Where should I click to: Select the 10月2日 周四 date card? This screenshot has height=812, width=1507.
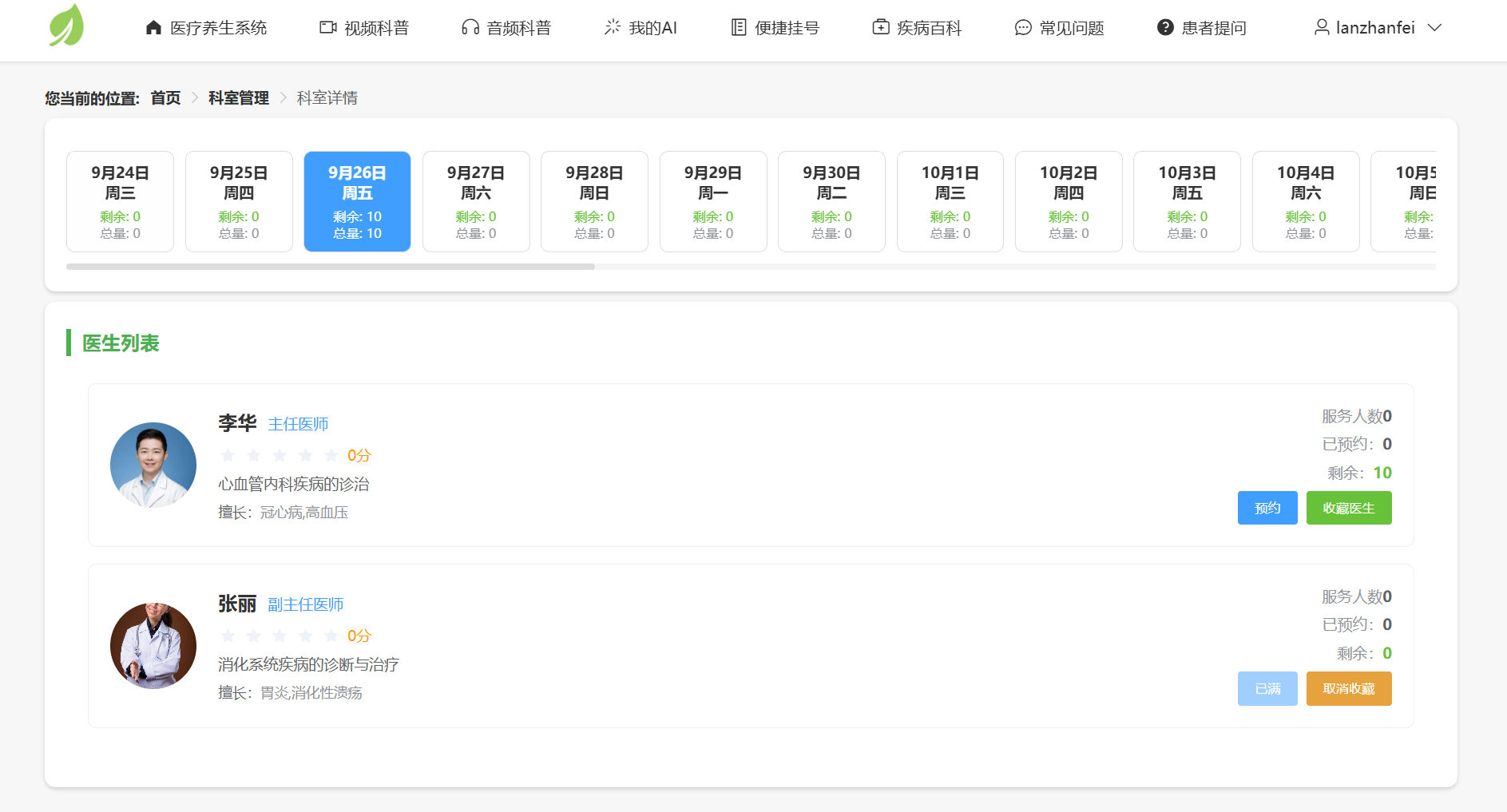[x=1069, y=201]
